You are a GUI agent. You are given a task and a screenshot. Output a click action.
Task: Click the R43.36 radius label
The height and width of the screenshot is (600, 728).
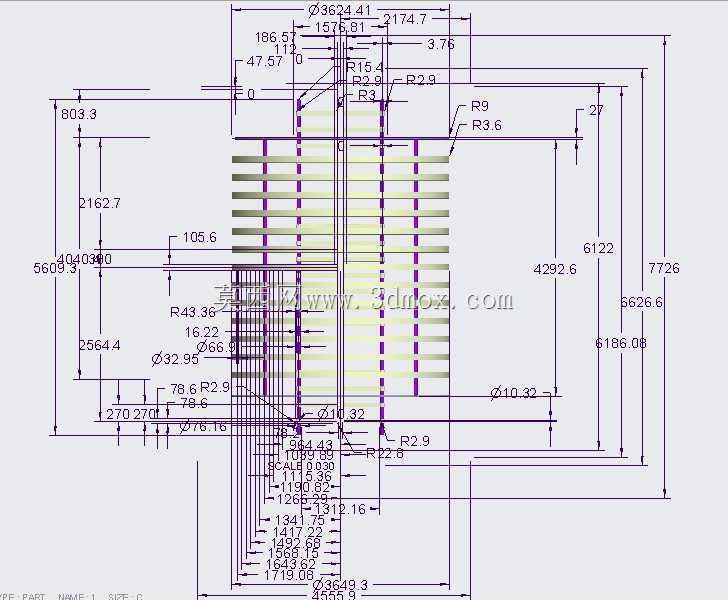193,312
